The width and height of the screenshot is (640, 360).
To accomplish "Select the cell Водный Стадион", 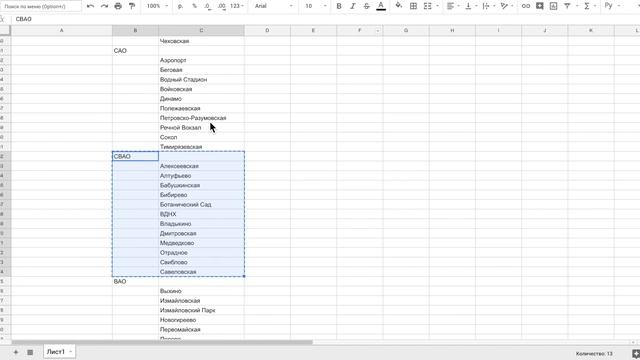I will click(x=201, y=80).
